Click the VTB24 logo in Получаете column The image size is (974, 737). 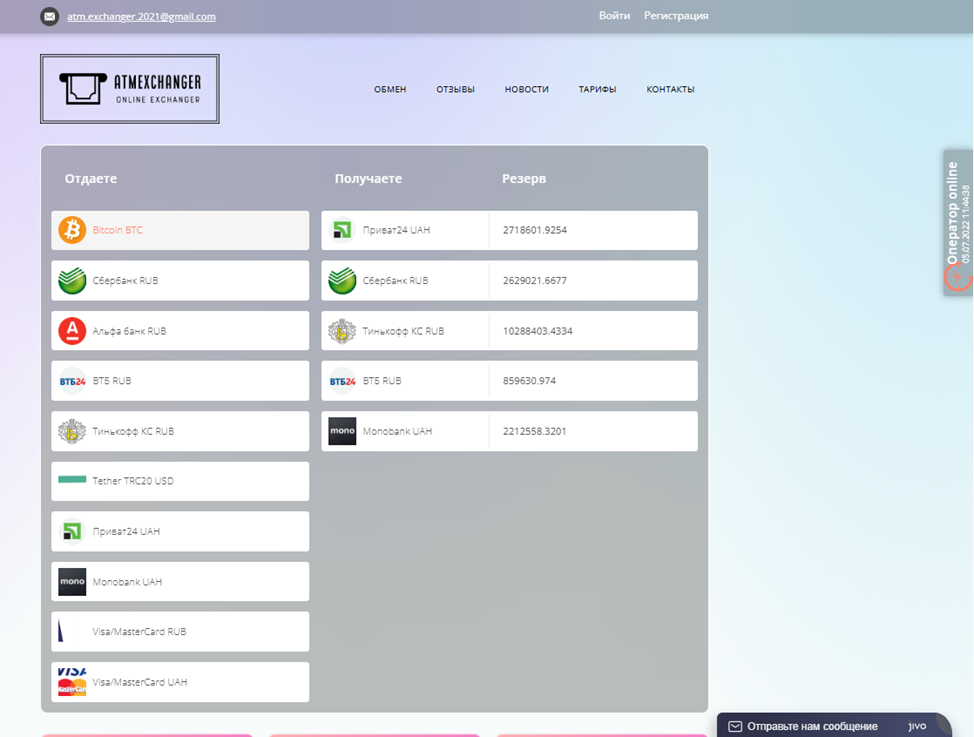[x=342, y=381]
